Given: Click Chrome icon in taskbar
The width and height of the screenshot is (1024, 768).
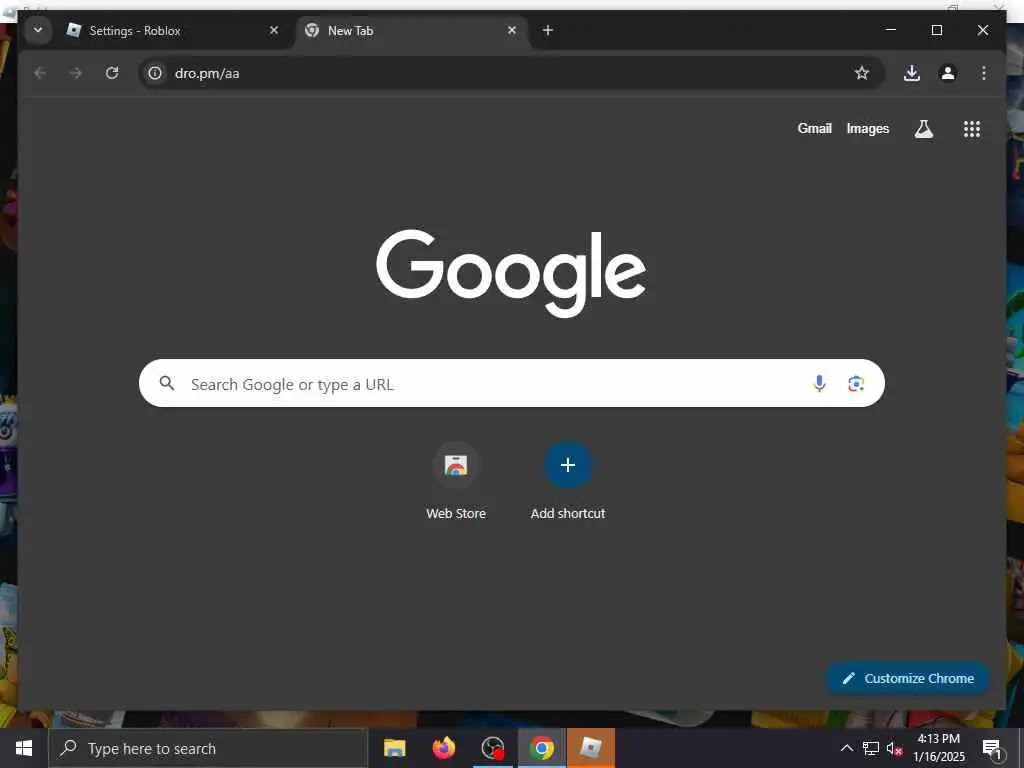Looking at the screenshot, I should coord(542,748).
